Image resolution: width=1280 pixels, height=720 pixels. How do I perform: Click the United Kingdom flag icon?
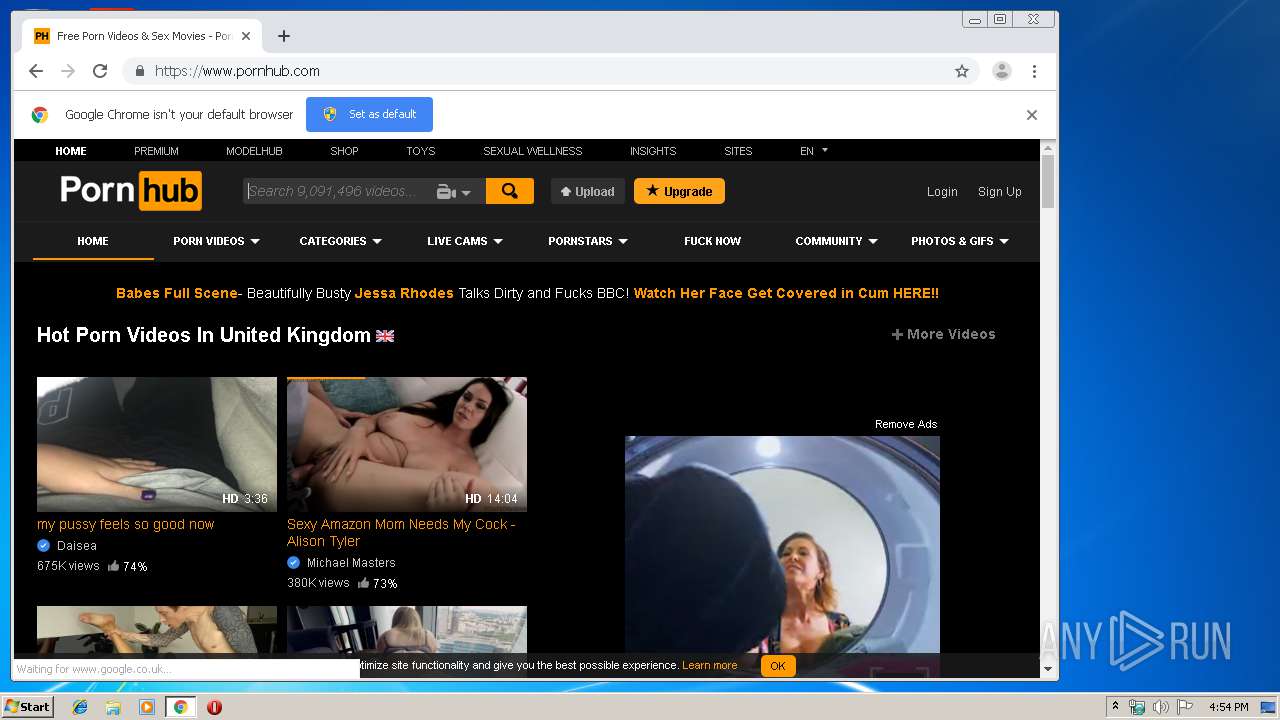click(x=385, y=336)
